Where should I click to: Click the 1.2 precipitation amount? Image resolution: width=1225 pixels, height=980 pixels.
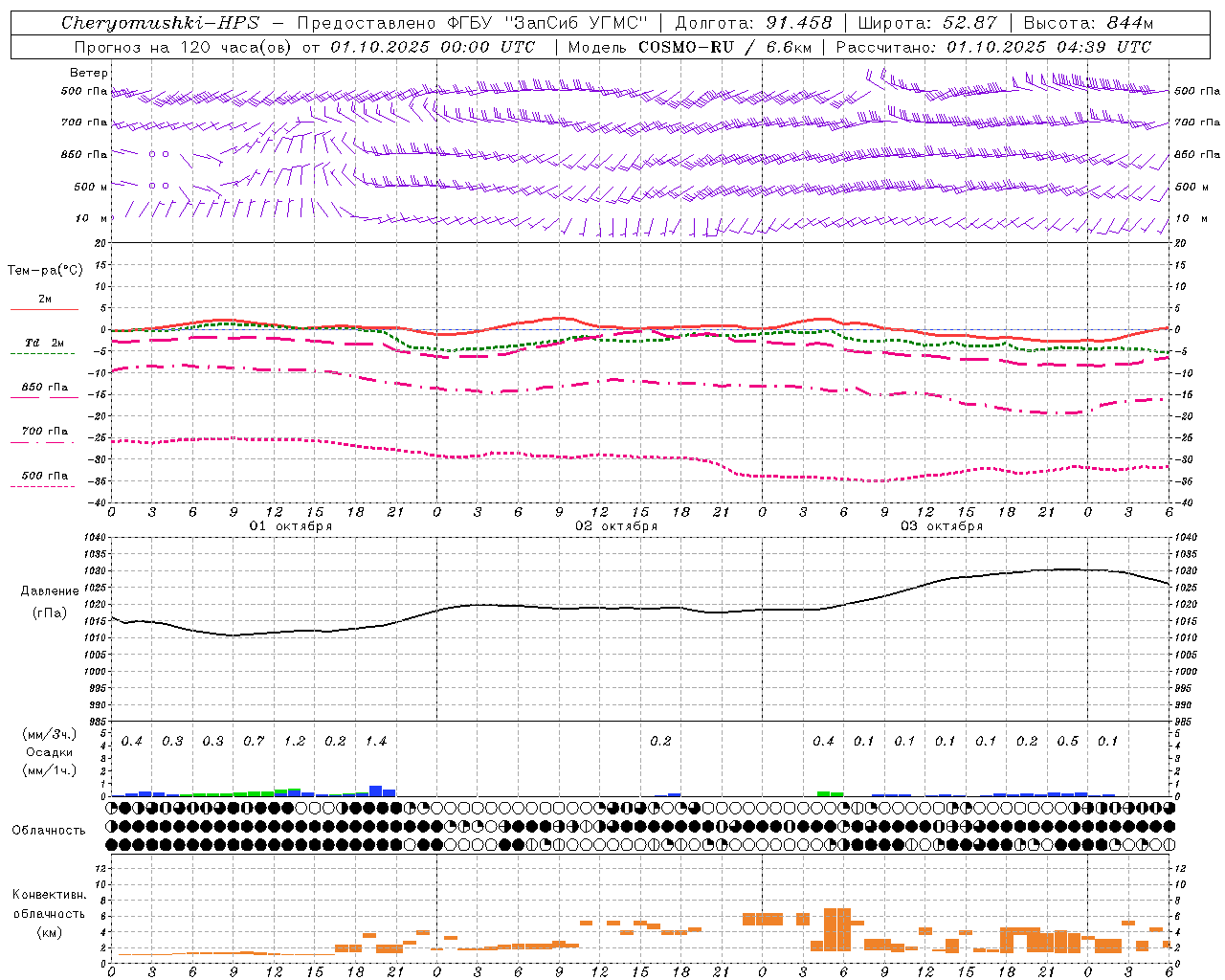[x=295, y=742]
